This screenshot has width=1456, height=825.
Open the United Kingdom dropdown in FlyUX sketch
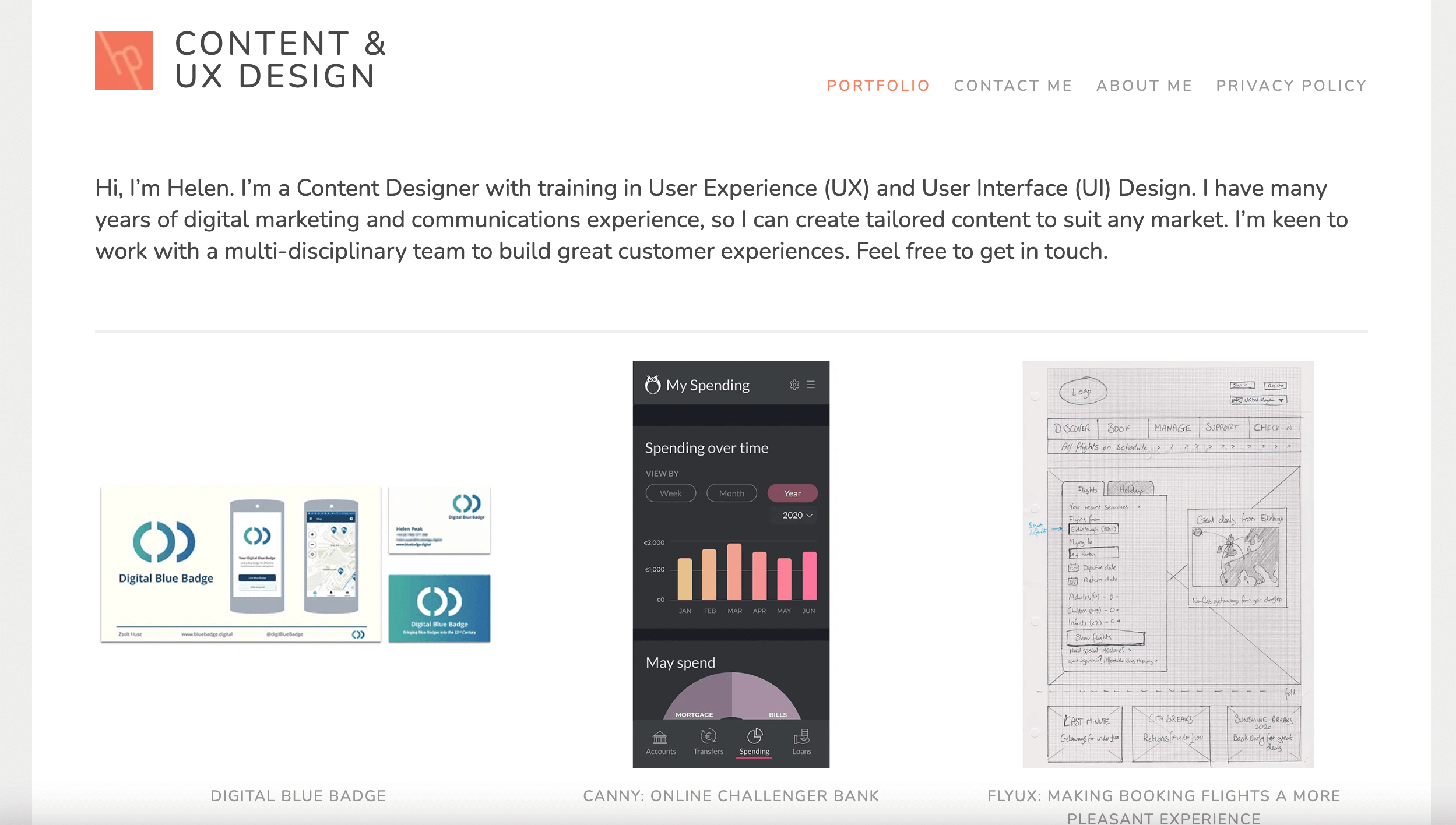[1258, 400]
